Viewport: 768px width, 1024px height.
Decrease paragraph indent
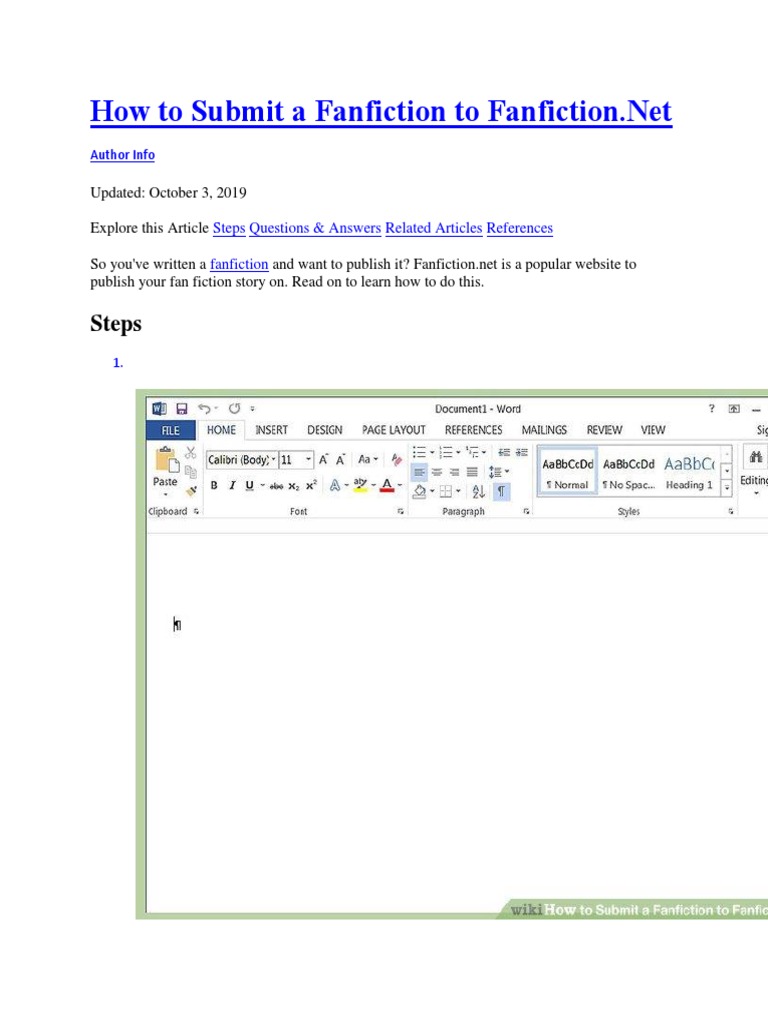pos(504,452)
